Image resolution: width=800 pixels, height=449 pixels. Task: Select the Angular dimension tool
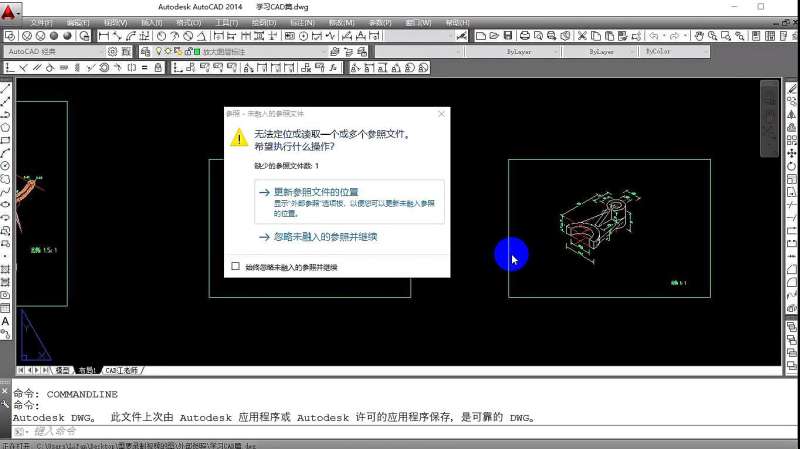[x=201, y=36]
